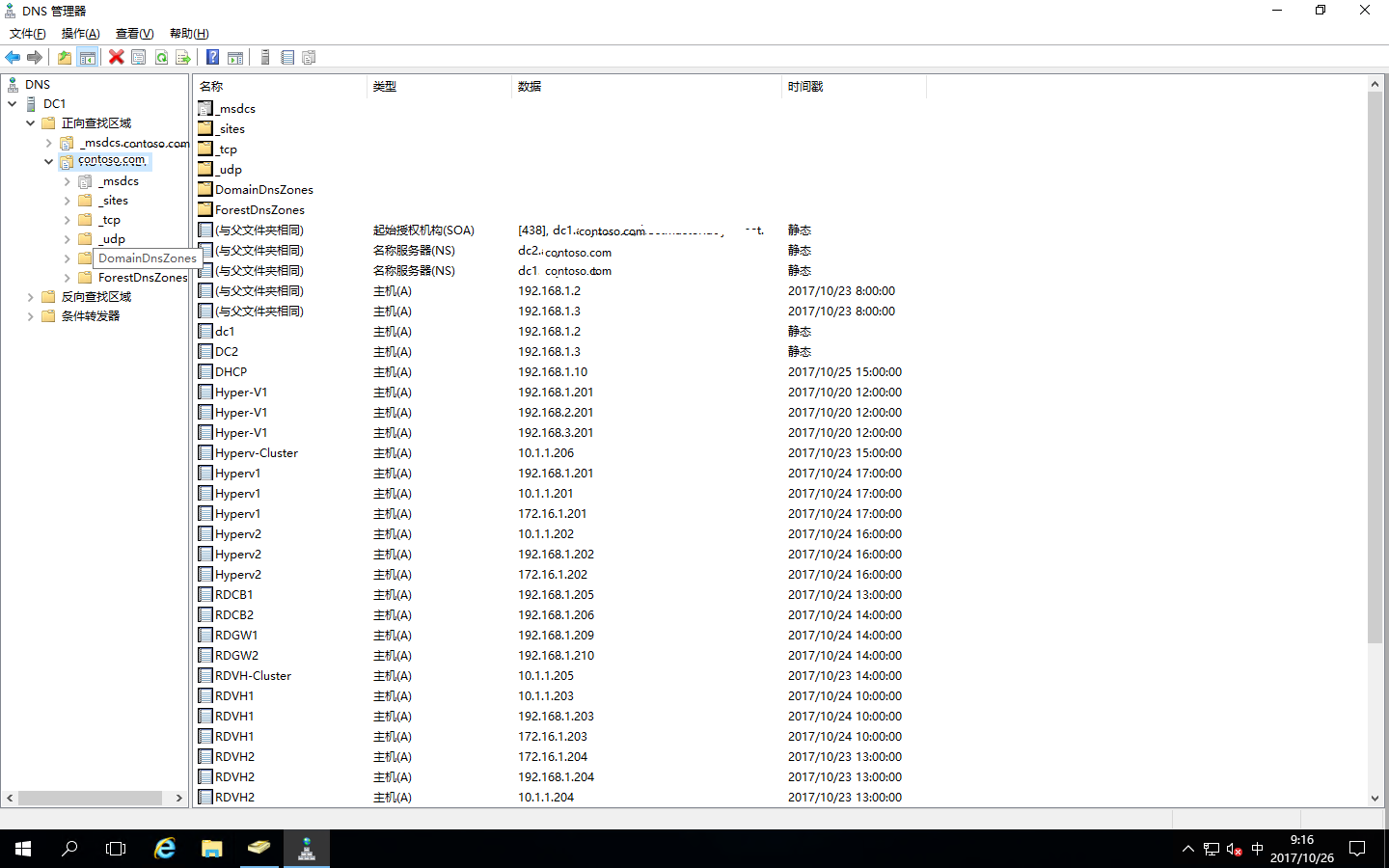Viewport: 1389px width, 868px height.
Task: Click the DNS Manager taskbar icon
Action: [307, 849]
